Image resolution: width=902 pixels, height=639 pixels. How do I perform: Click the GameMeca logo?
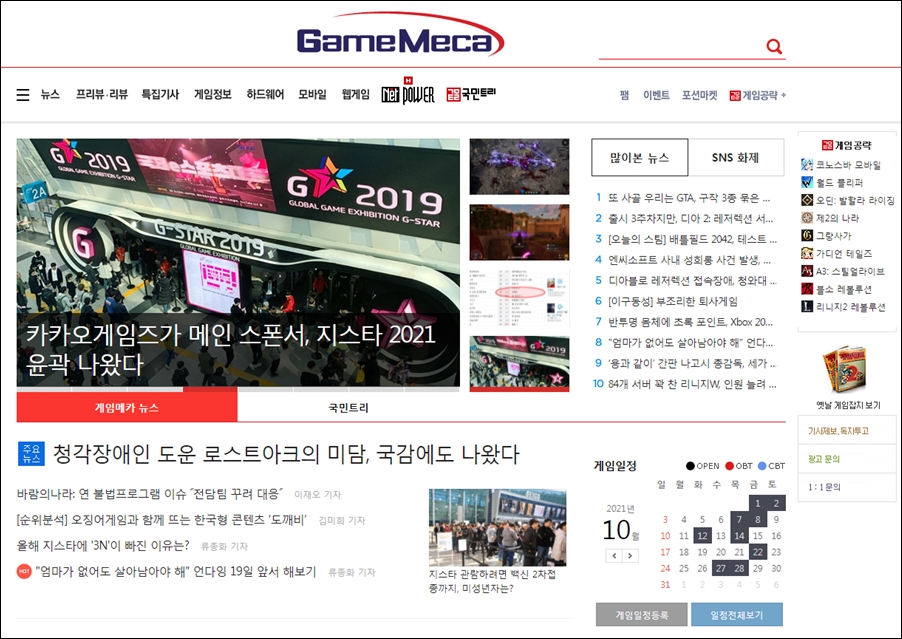coord(400,36)
